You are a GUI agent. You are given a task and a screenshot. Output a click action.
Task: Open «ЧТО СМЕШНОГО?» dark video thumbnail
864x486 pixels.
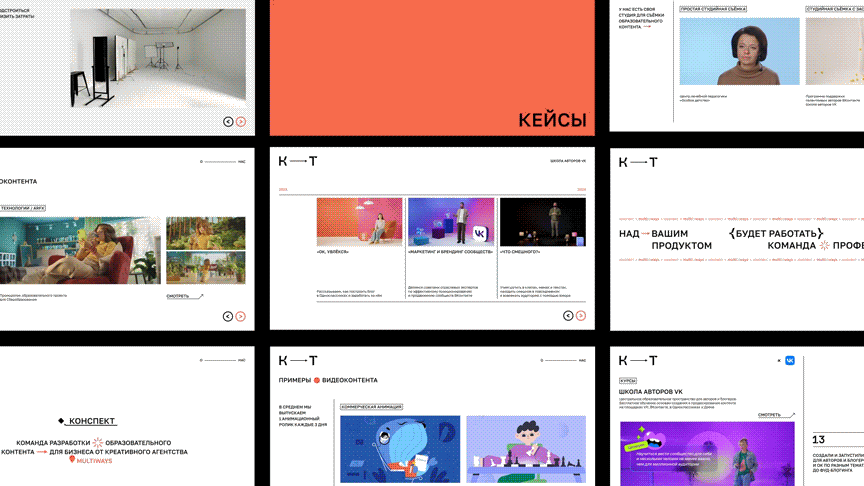(543, 222)
